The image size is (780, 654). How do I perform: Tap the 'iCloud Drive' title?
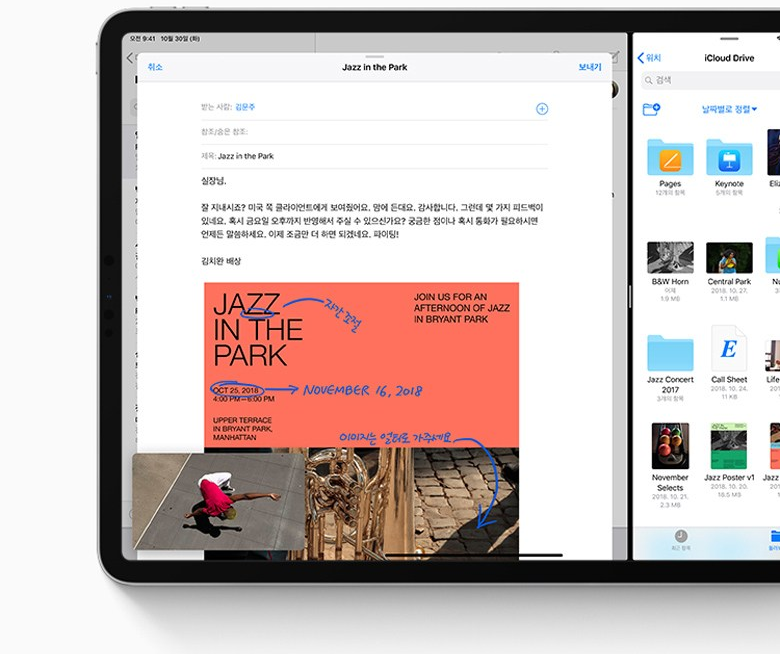[x=729, y=58]
